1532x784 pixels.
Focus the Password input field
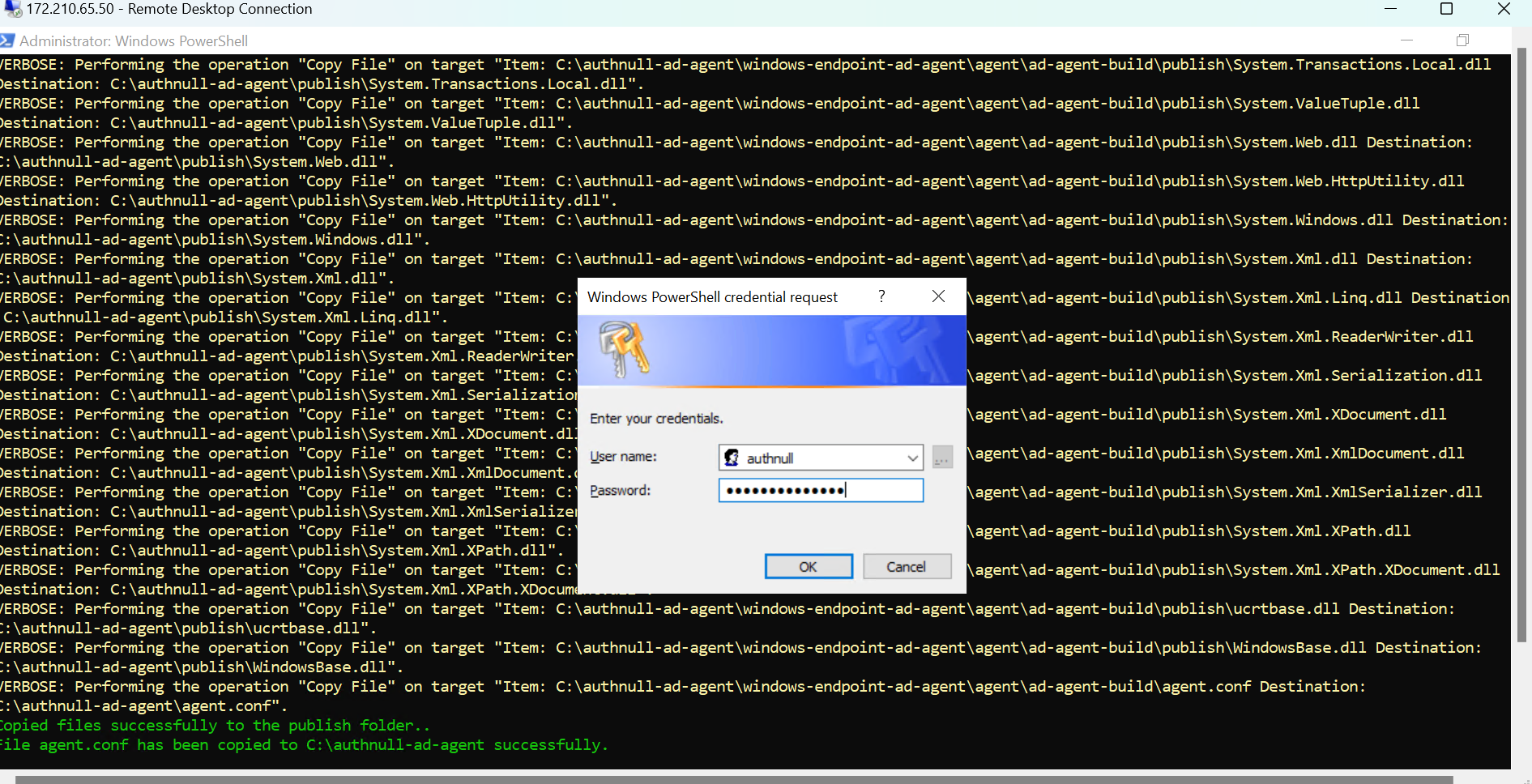820,490
